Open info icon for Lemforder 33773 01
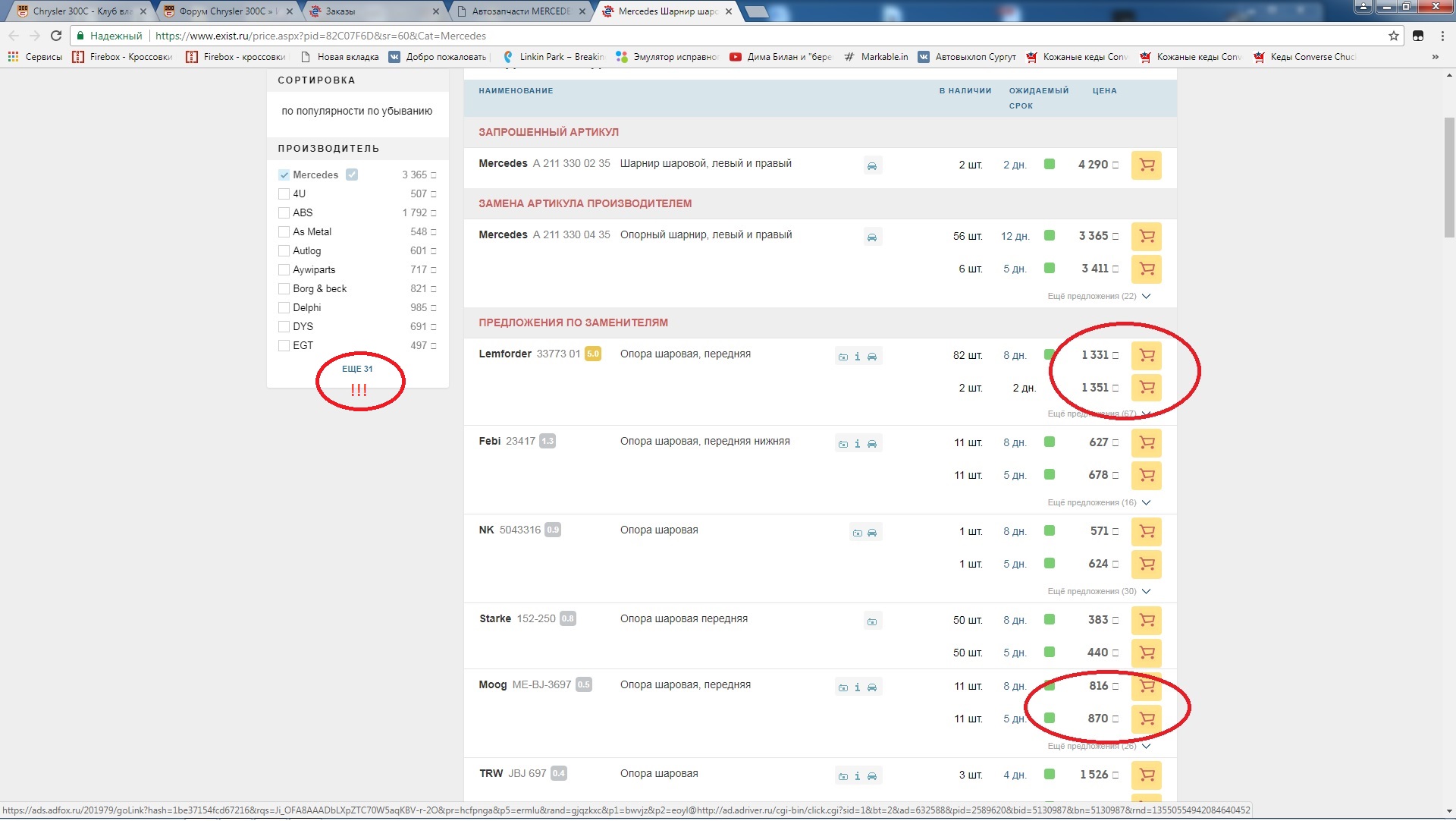Image resolution: width=1456 pixels, height=821 pixels. click(858, 357)
